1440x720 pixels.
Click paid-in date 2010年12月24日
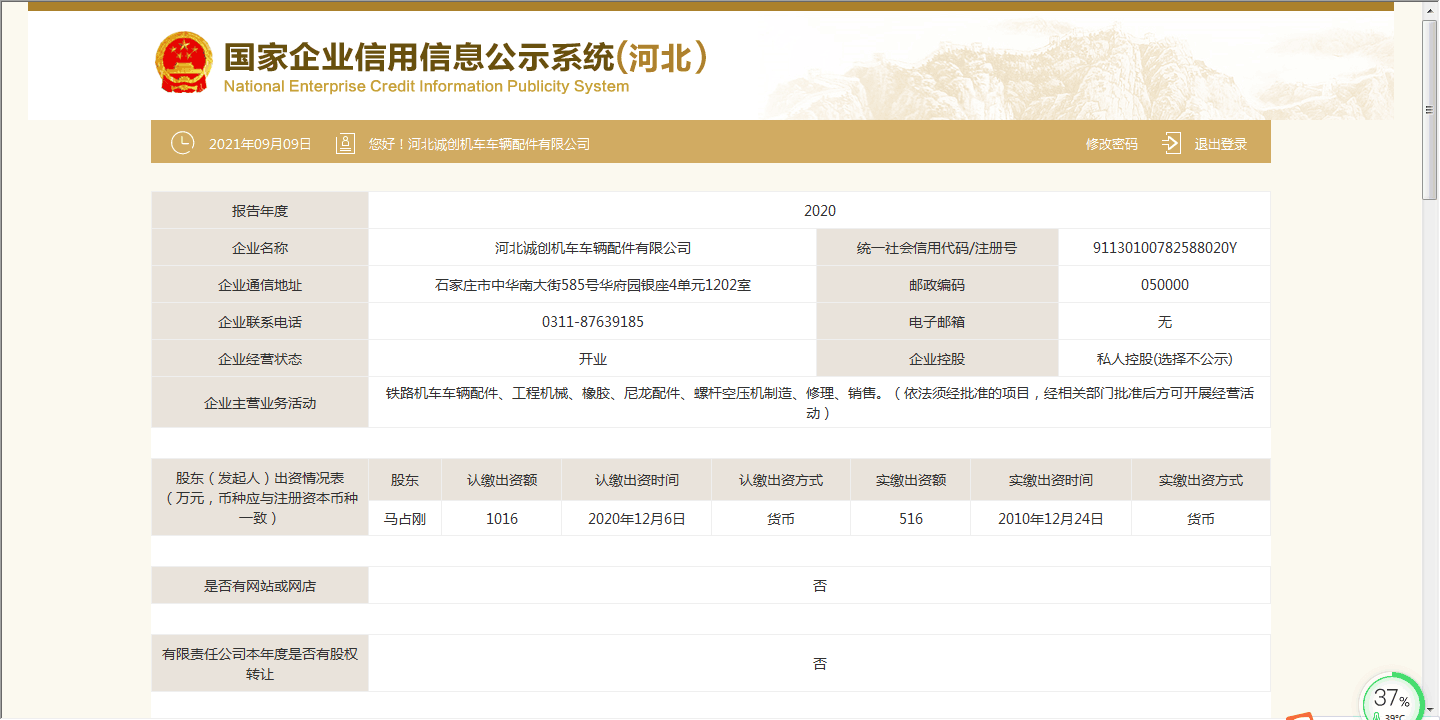[x=1051, y=519]
